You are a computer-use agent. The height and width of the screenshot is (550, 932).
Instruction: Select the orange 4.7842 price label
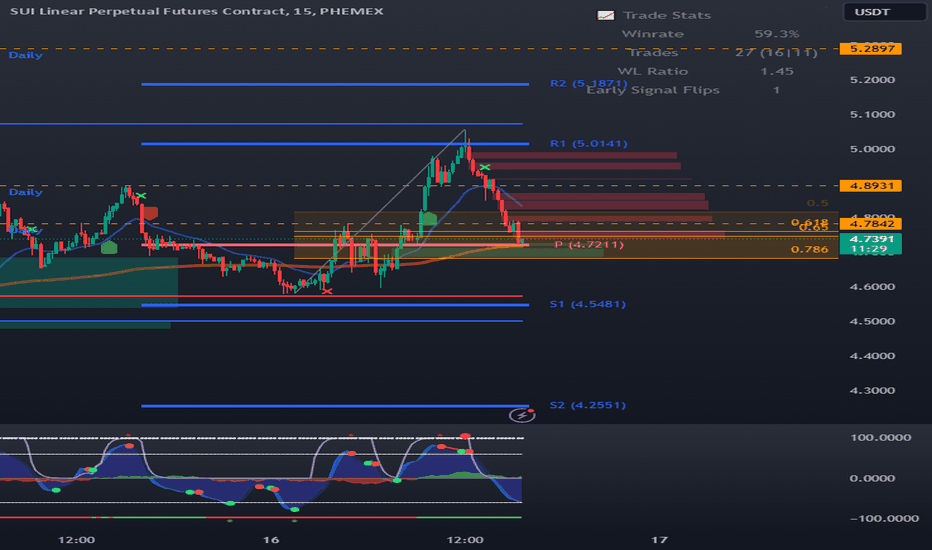(x=870, y=224)
